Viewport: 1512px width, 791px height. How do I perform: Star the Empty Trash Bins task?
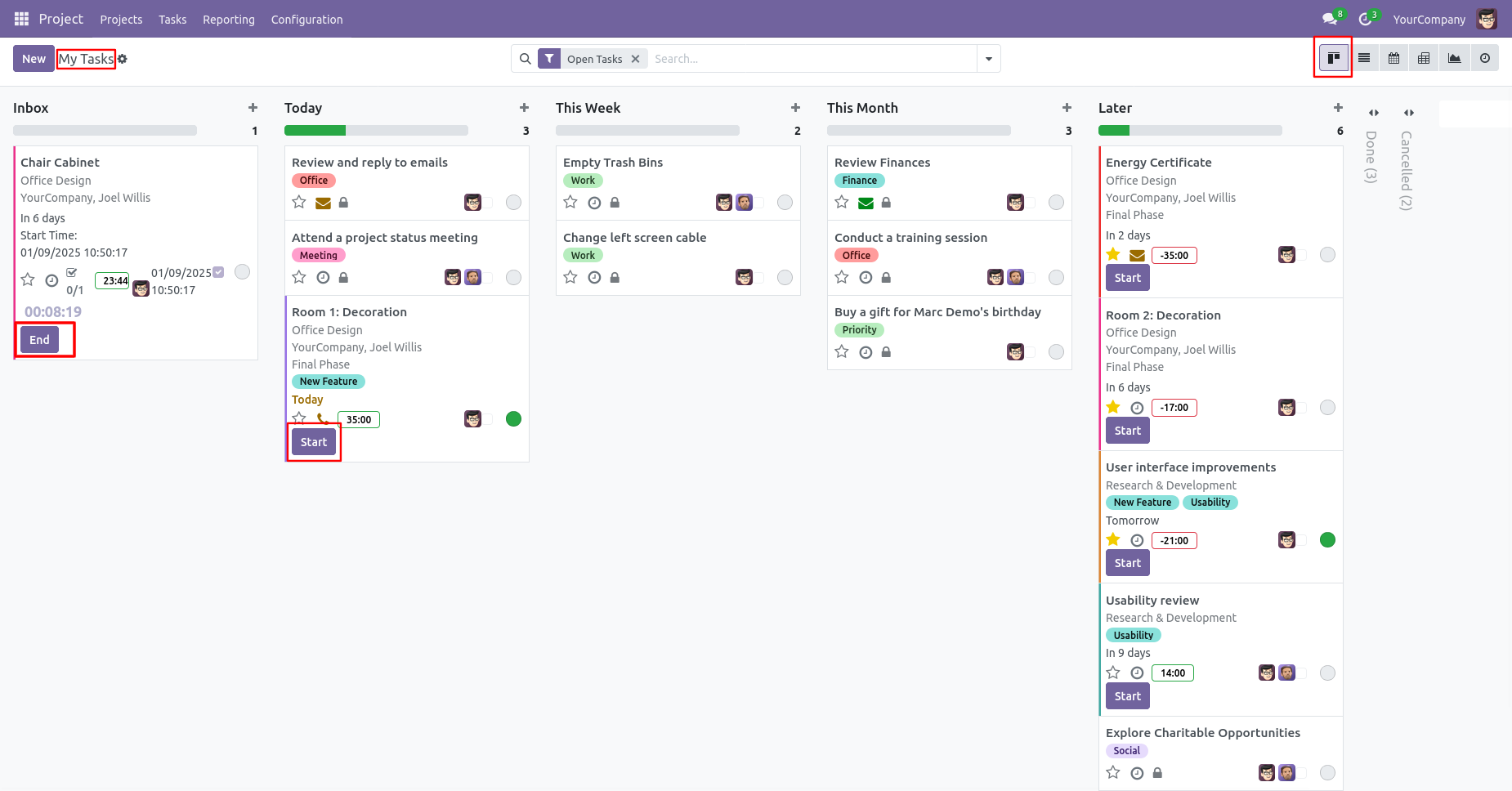pos(570,202)
